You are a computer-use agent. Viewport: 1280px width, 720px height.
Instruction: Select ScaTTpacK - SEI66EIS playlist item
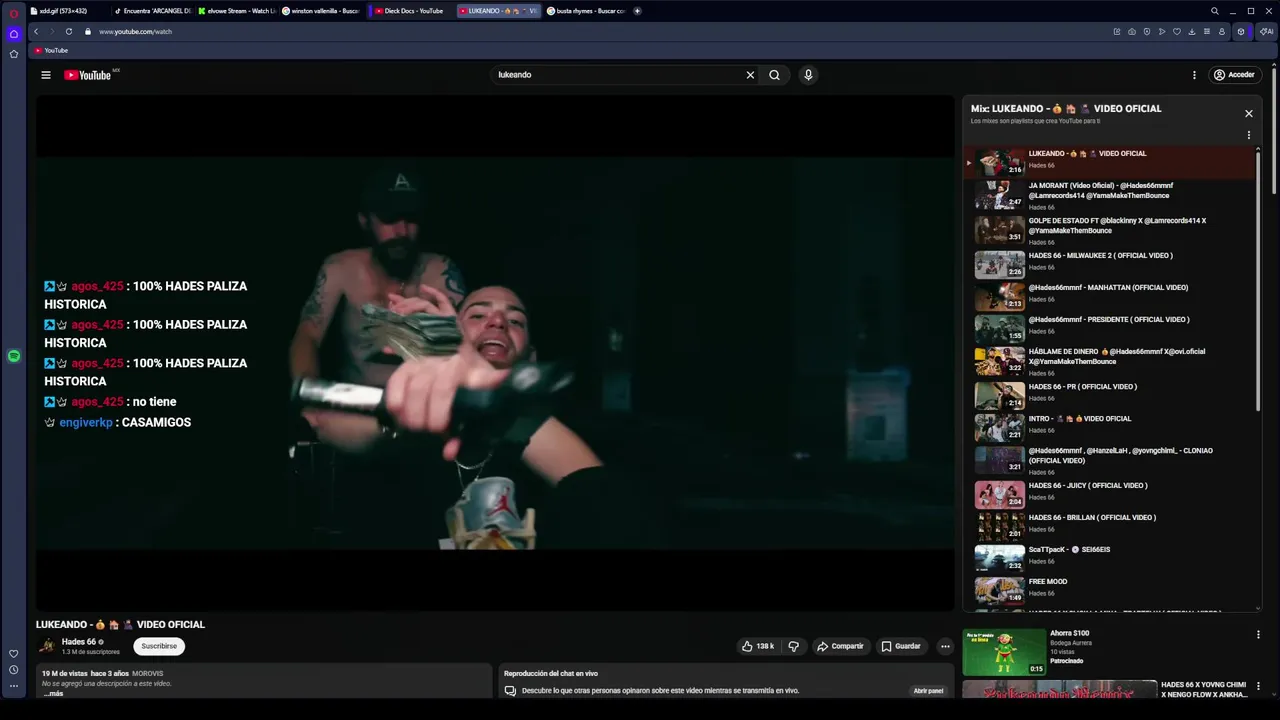[x=1108, y=558]
